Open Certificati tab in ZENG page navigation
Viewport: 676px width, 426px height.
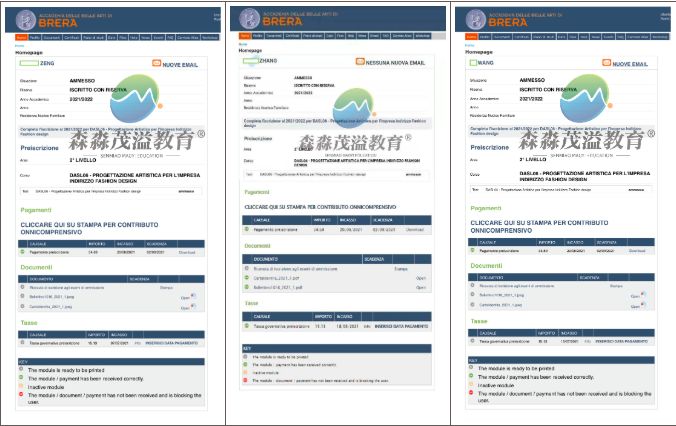(72, 38)
